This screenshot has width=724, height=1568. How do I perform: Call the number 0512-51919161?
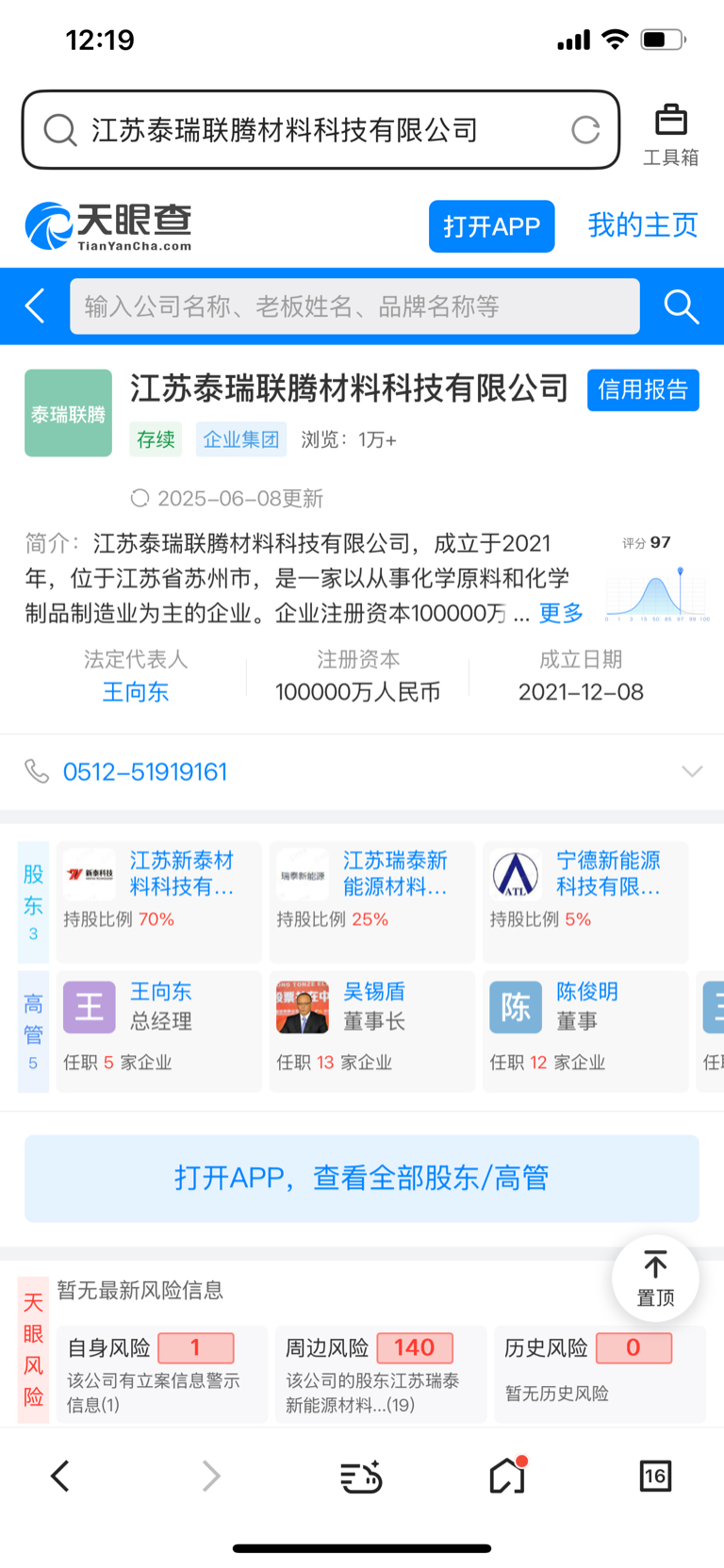145,771
